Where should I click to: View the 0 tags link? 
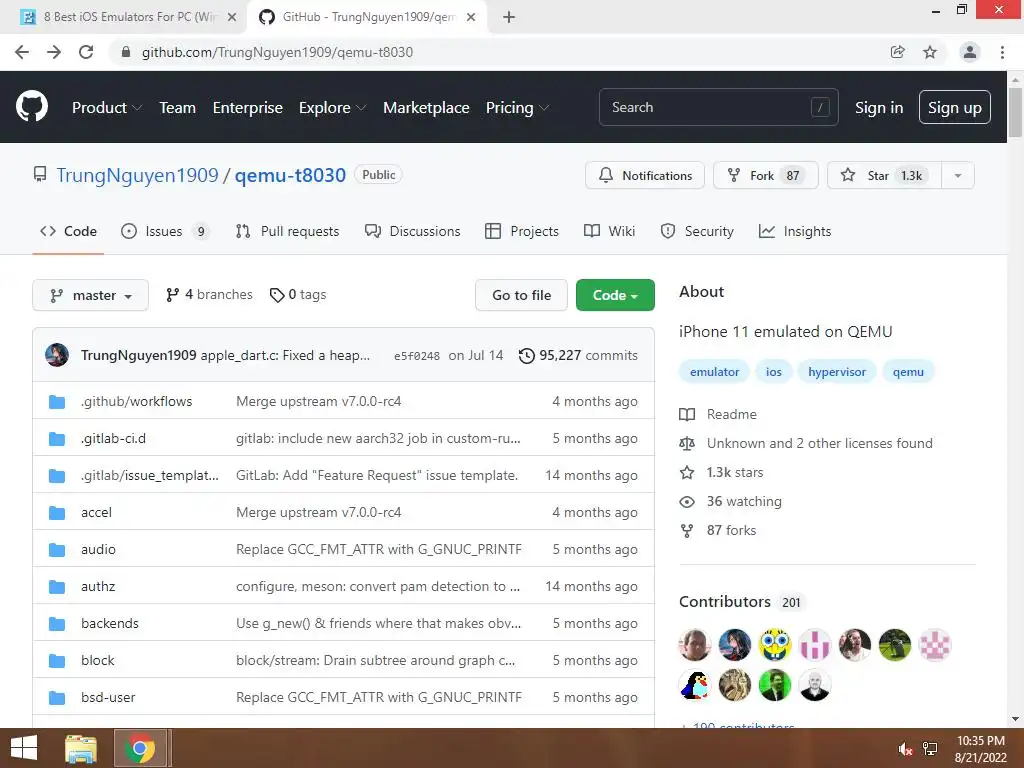[x=298, y=295]
